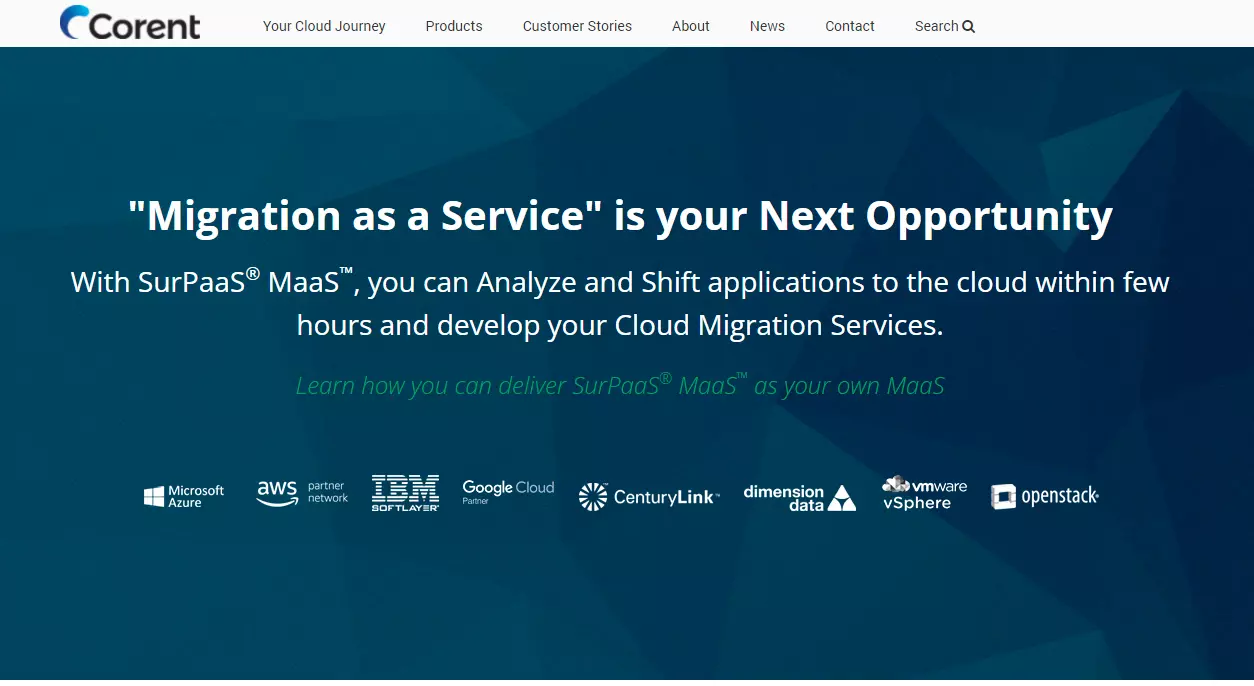Select the Microsoft Azure partner logo
This screenshot has width=1254, height=686.
pyautogui.click(x=183, y=493)
